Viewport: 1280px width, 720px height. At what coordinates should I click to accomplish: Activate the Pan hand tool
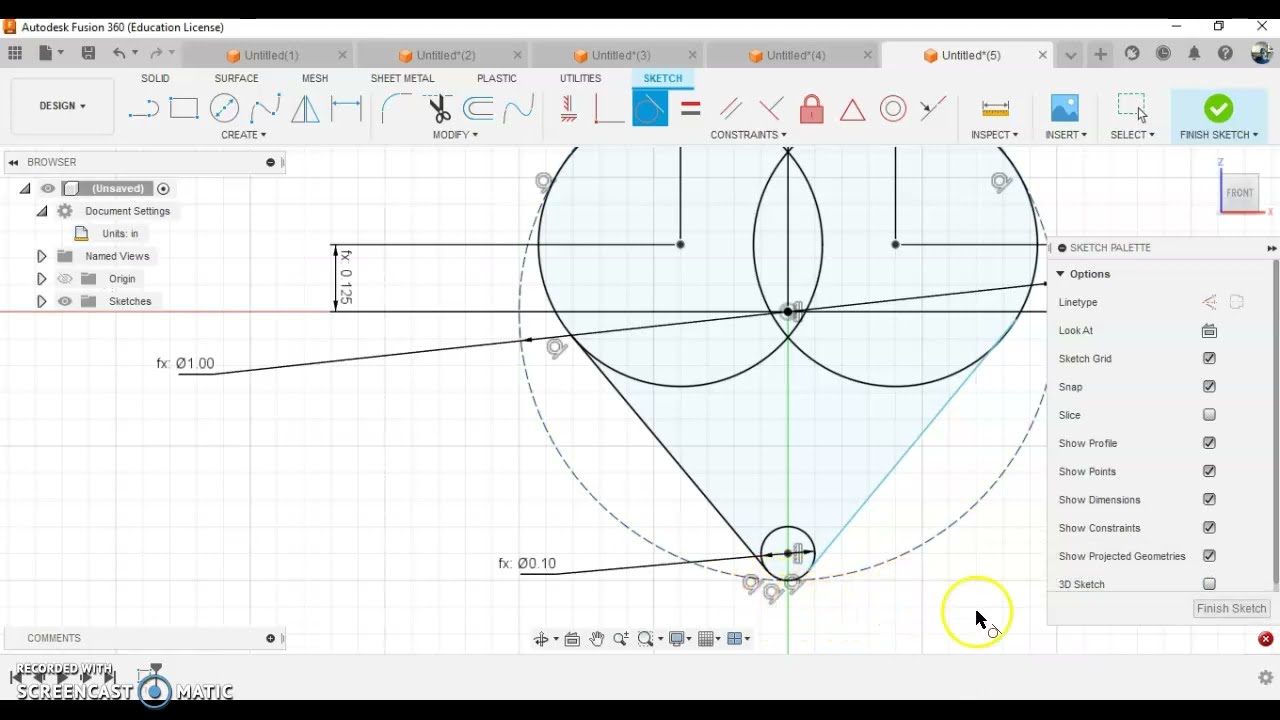(597, 639)
